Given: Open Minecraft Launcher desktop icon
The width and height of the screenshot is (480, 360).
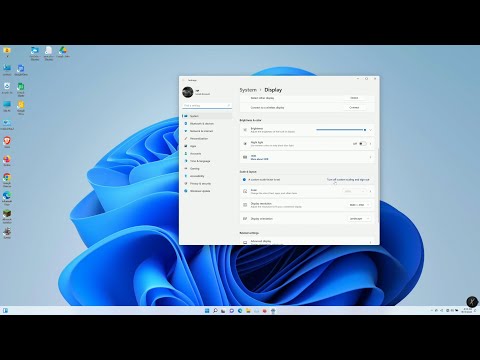Looking at the screenshot, I should [x=7, y=216].
